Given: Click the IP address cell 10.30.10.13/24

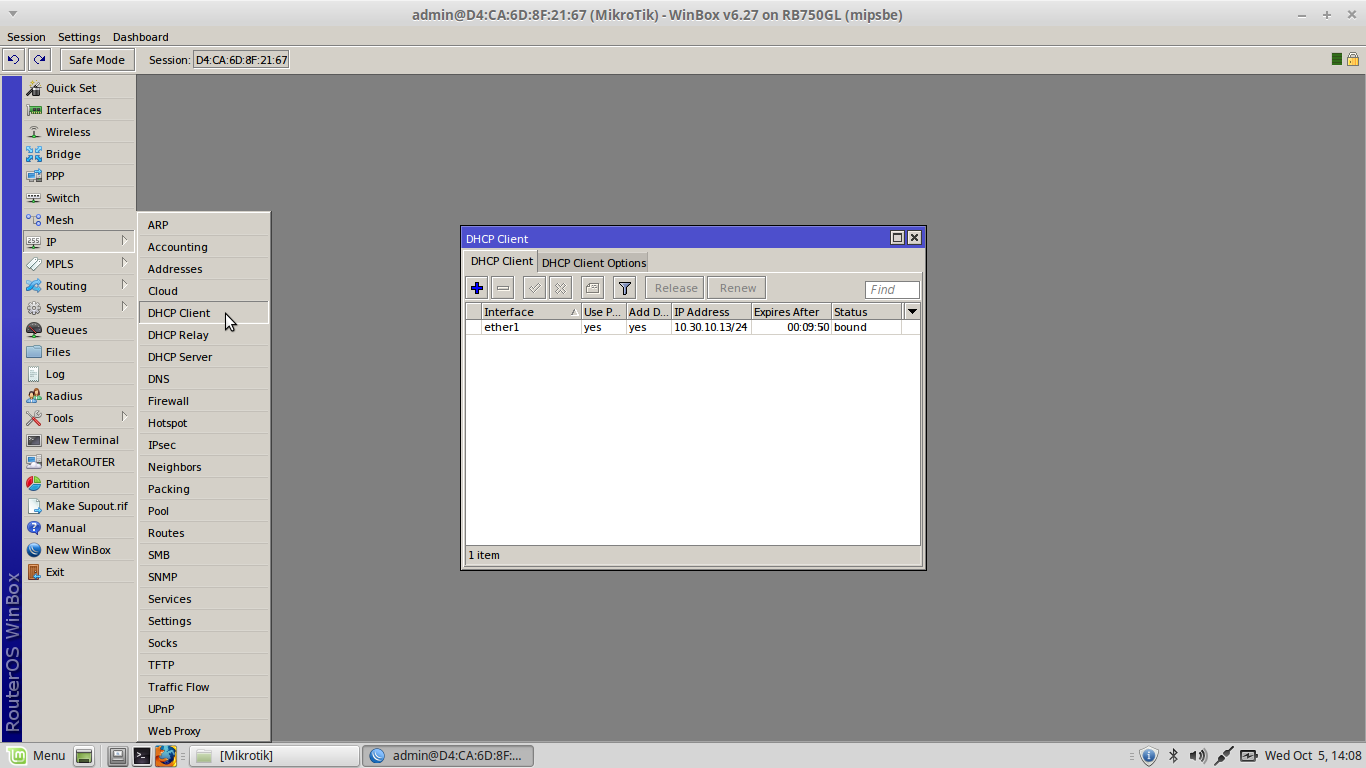Looking at the screenshot, I should [x=711, y=327].
